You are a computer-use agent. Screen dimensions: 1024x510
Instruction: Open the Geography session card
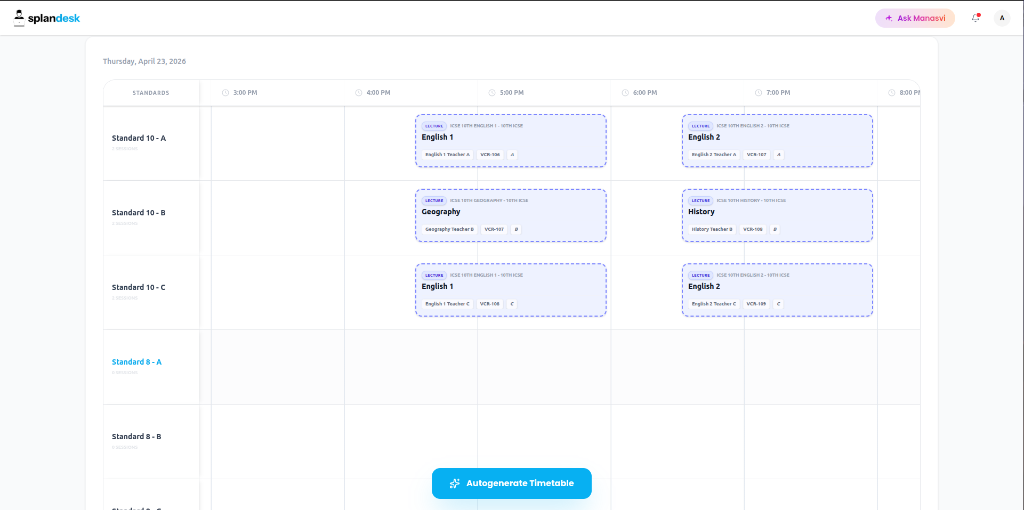[511, 215]
